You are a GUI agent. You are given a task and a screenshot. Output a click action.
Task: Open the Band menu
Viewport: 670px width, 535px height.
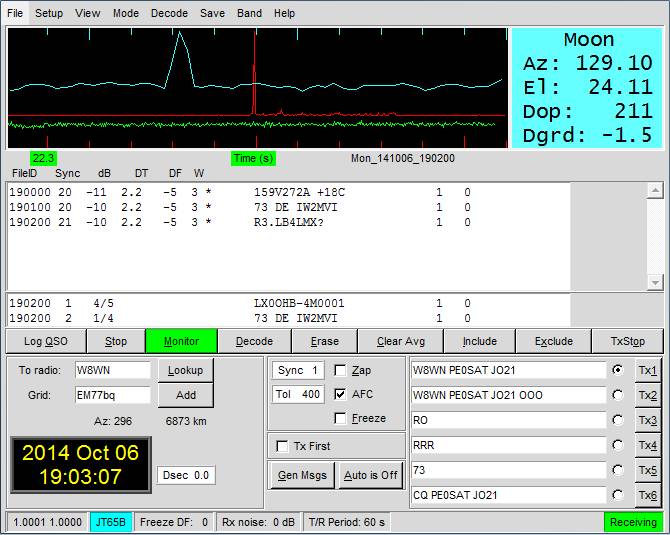(x=250, y=13)
